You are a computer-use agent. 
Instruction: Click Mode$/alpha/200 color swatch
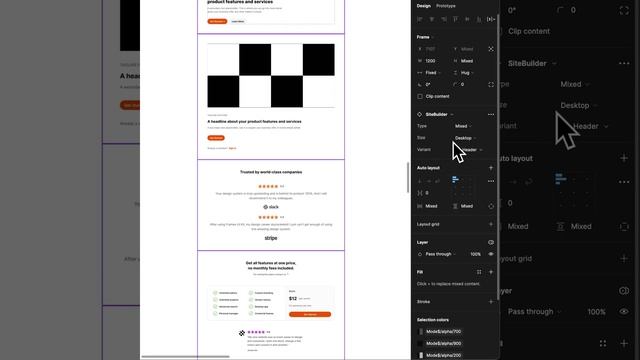[421, 355]
